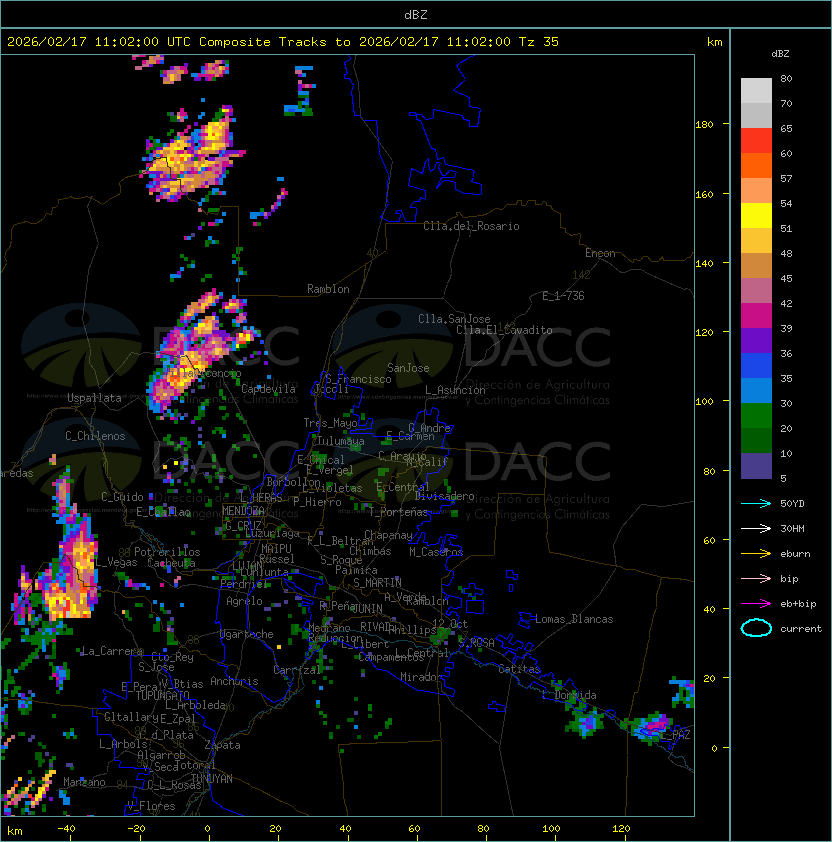832x842 pixels.
Task: Click the Lomas_Blancas label
Action: tap(574, 619)
